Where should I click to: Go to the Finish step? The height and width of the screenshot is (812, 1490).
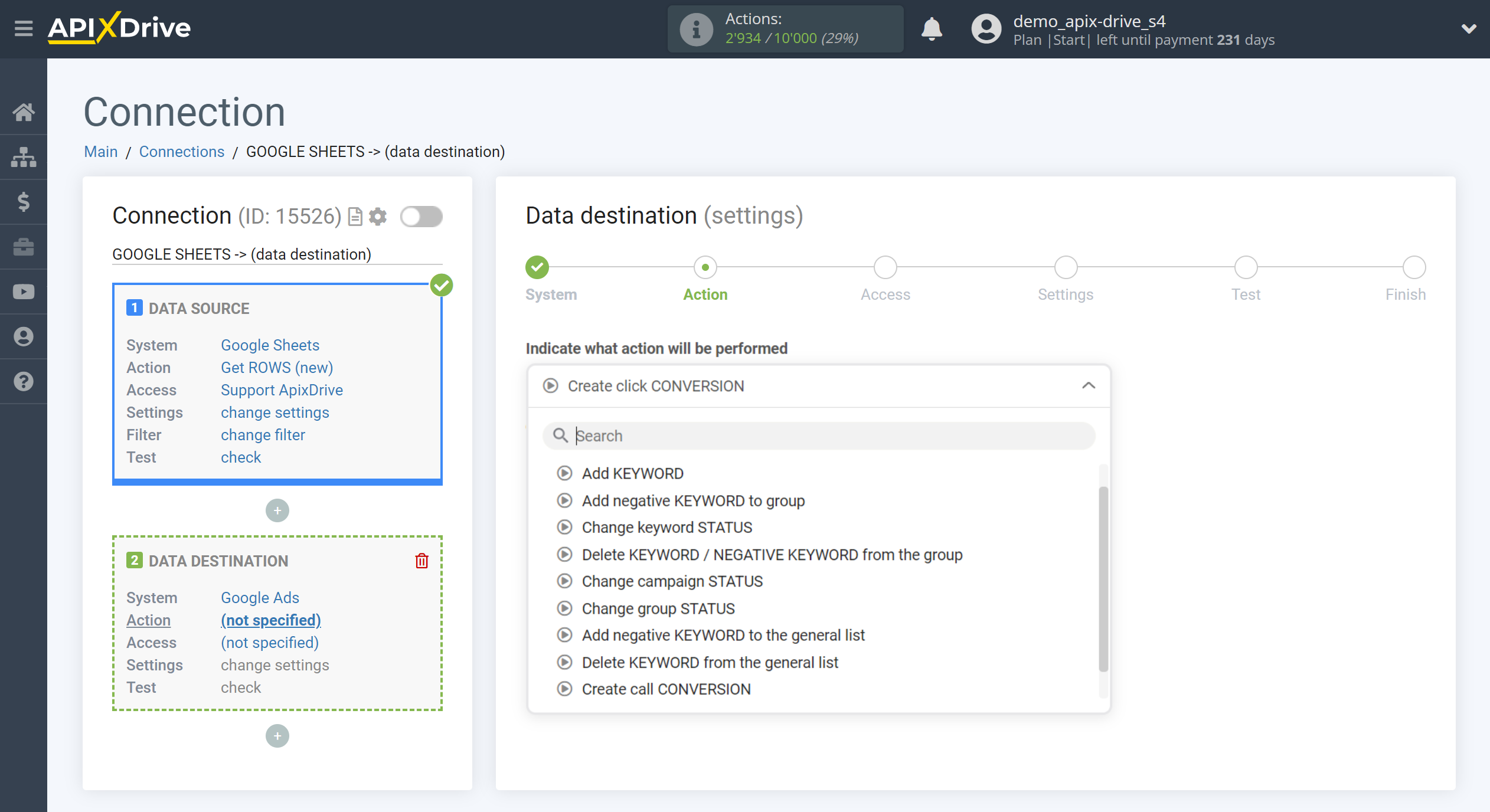pyautogui.click(x=1414, y=267)
